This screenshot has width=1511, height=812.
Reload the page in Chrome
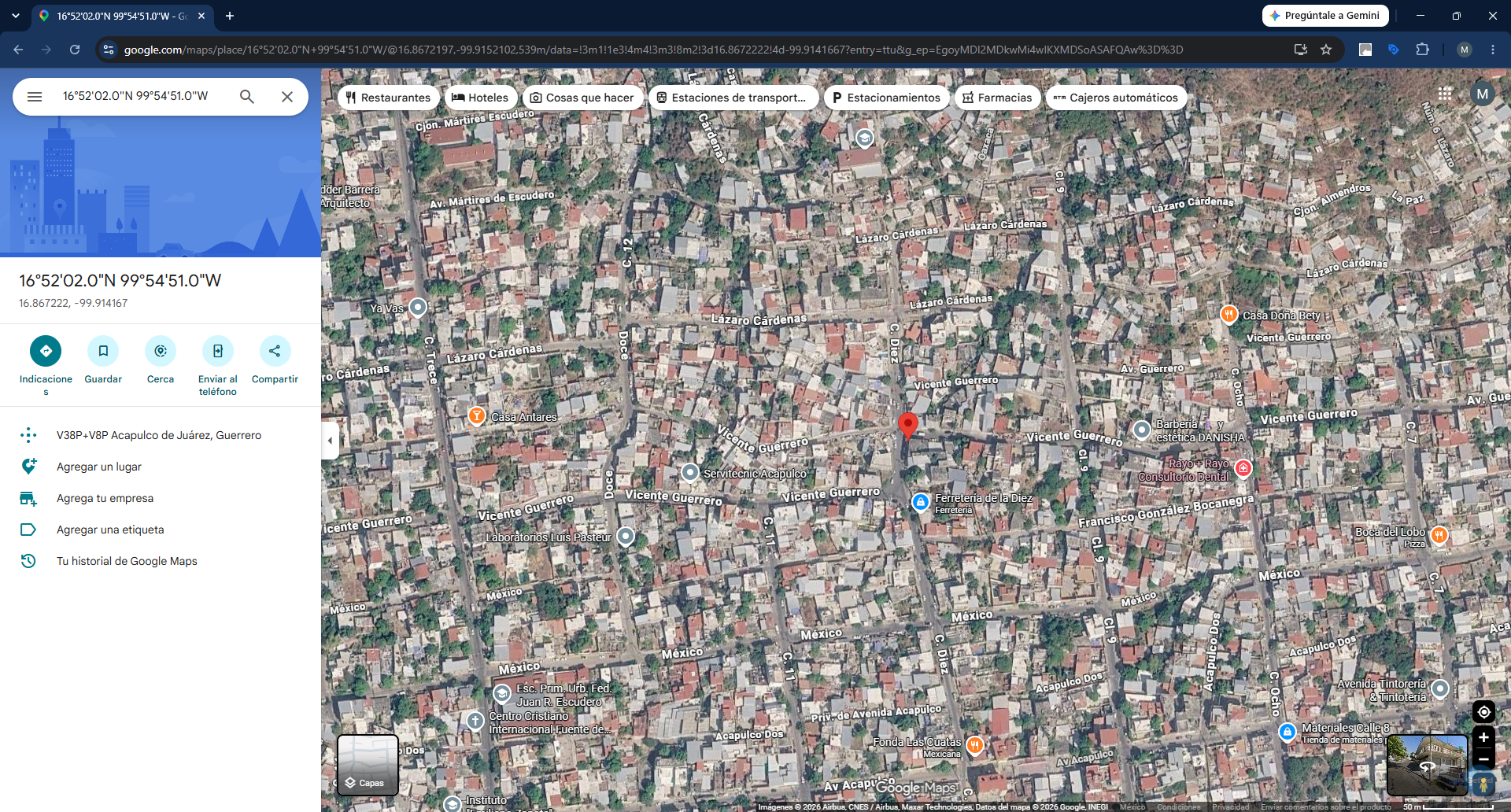click(75, 50)
